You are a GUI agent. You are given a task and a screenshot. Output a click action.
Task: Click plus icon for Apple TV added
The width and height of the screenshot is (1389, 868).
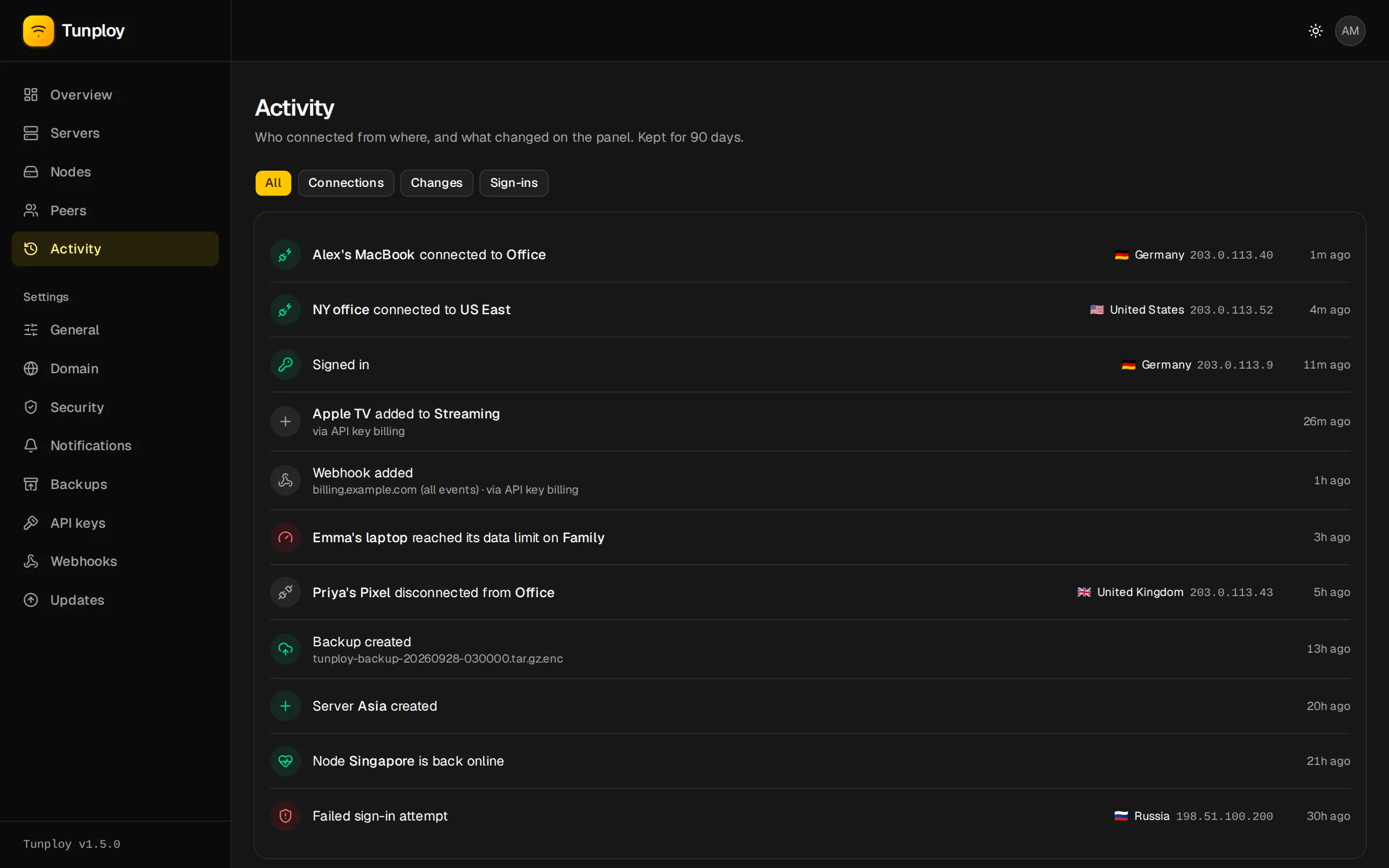coord(285,421)
